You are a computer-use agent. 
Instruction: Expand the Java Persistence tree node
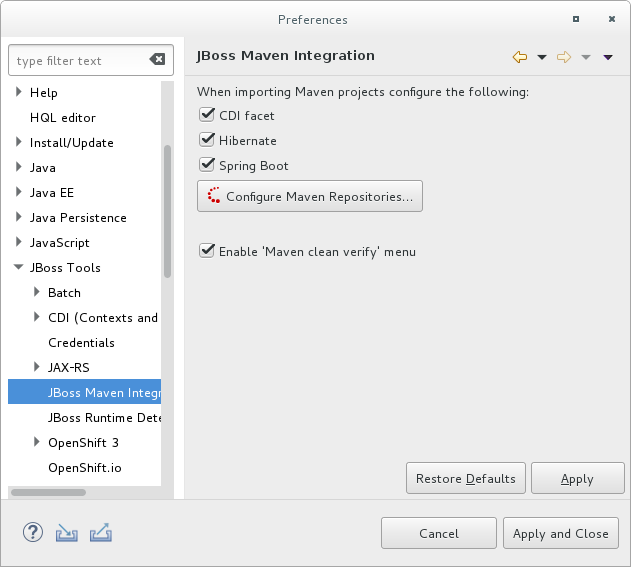(x=19, y=217)
